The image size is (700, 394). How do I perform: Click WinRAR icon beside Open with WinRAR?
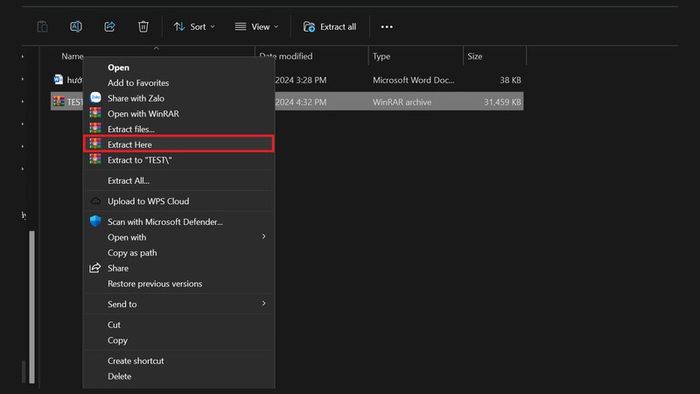pyautogui.click(x=95, y=113)
